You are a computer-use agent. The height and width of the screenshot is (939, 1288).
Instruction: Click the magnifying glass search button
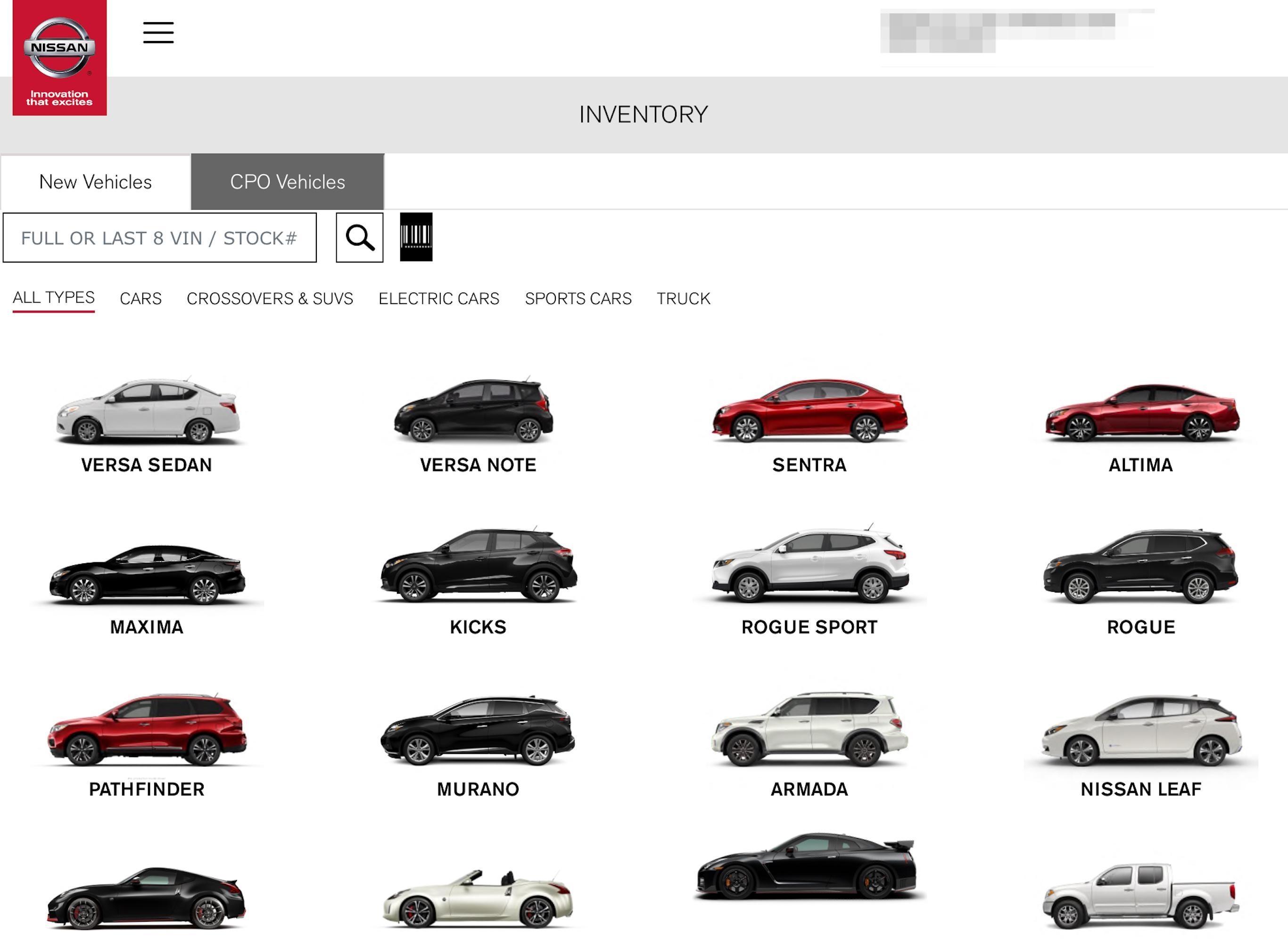(359, 238)
